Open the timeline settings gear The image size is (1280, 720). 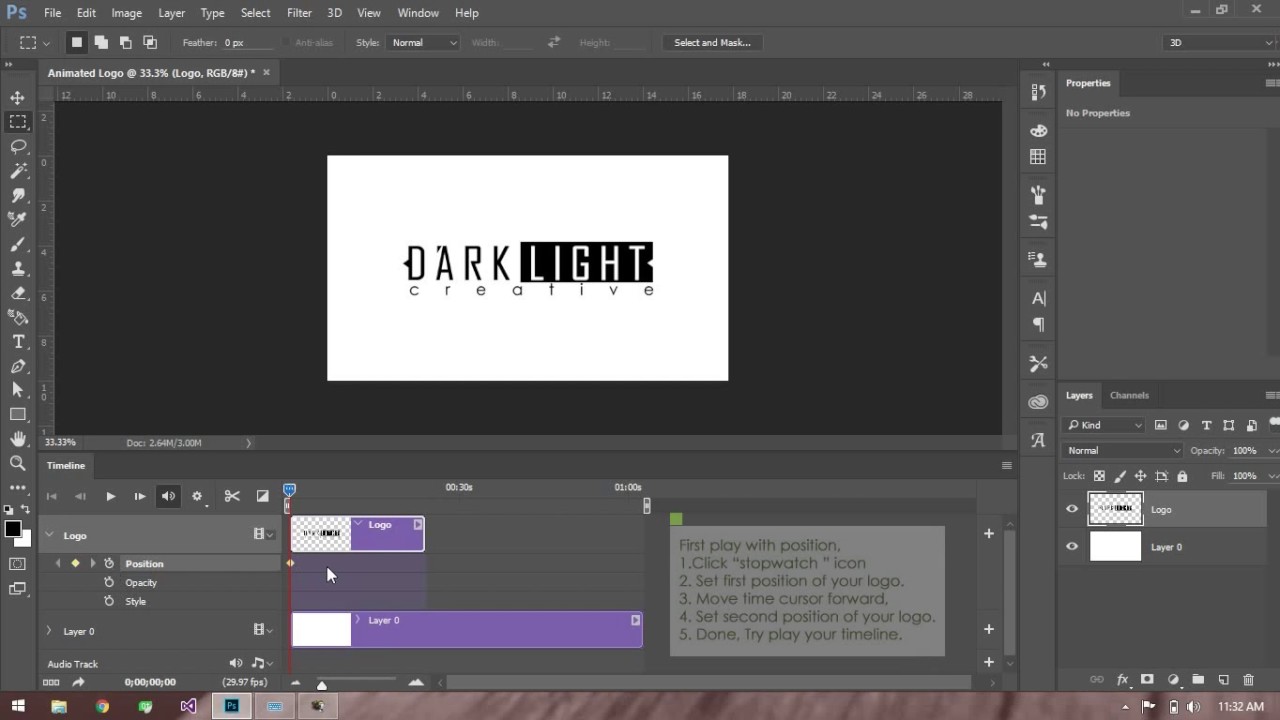point(197,495)
